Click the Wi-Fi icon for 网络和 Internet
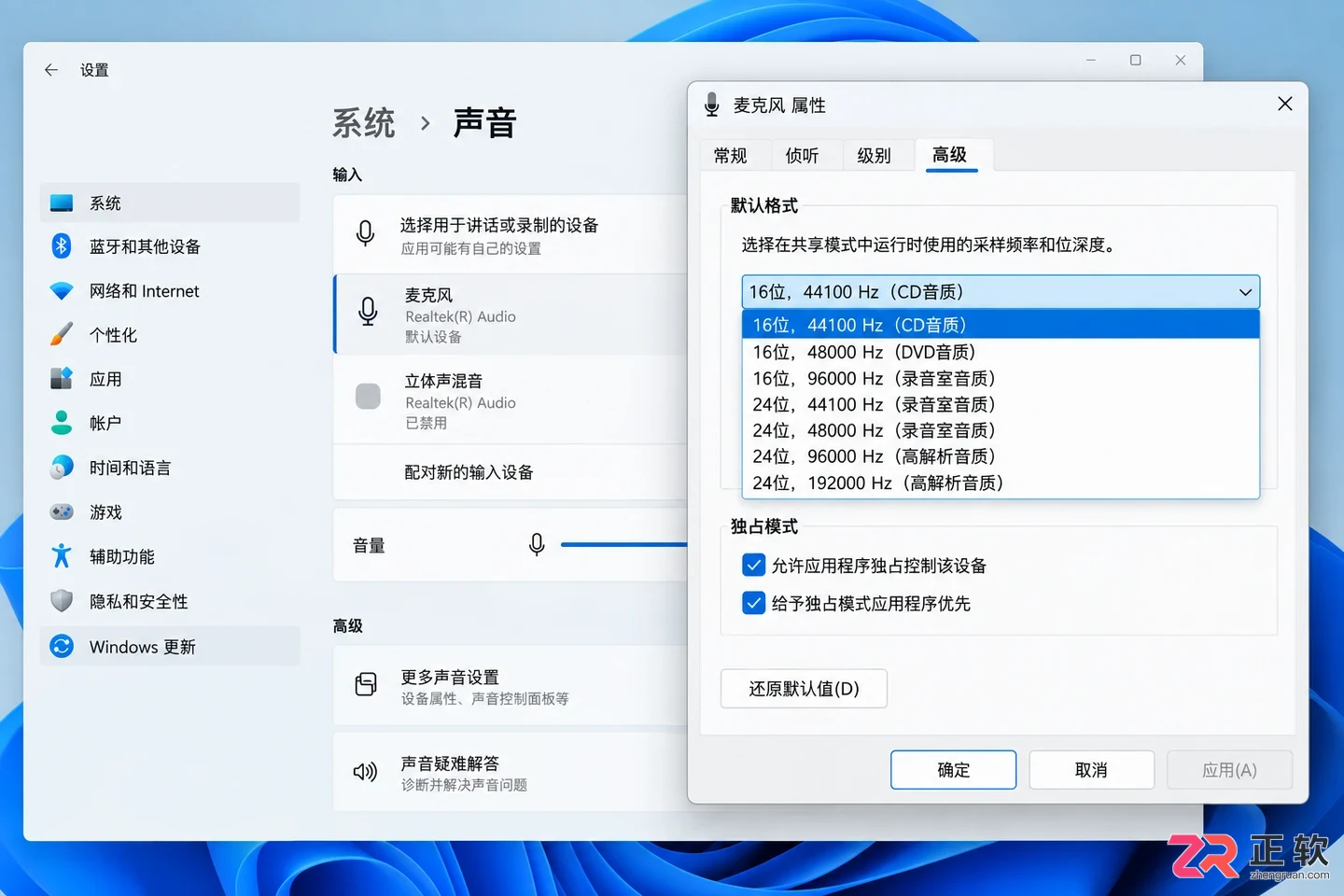1344x896 pixels. [x=62, y=291]
